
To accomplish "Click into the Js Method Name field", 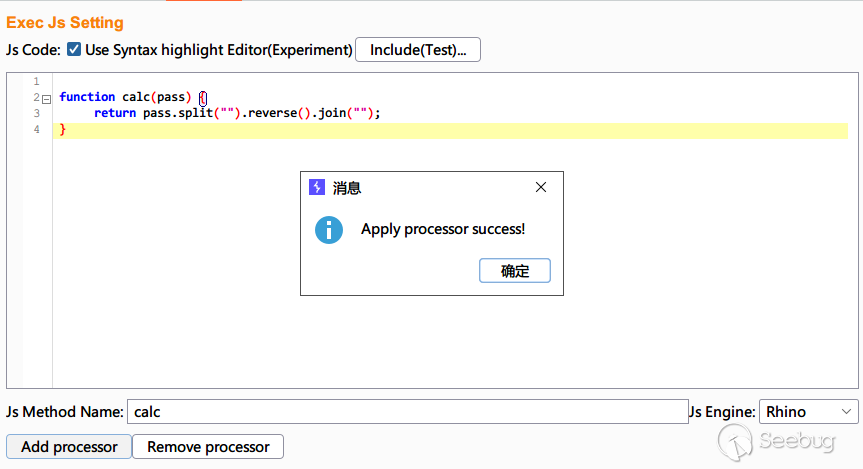I will 408,412.
